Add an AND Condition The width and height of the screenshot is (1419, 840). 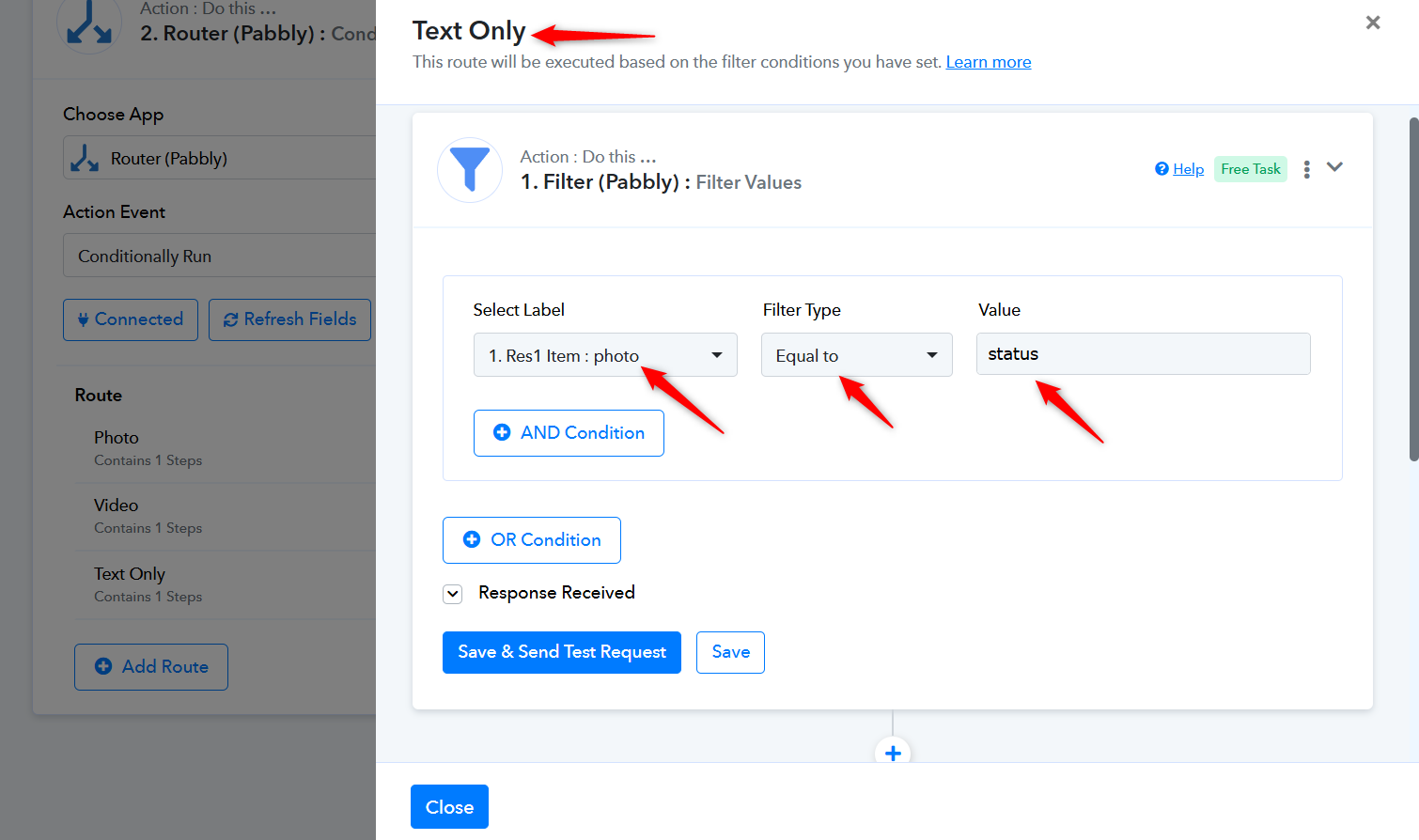[569, 433]
